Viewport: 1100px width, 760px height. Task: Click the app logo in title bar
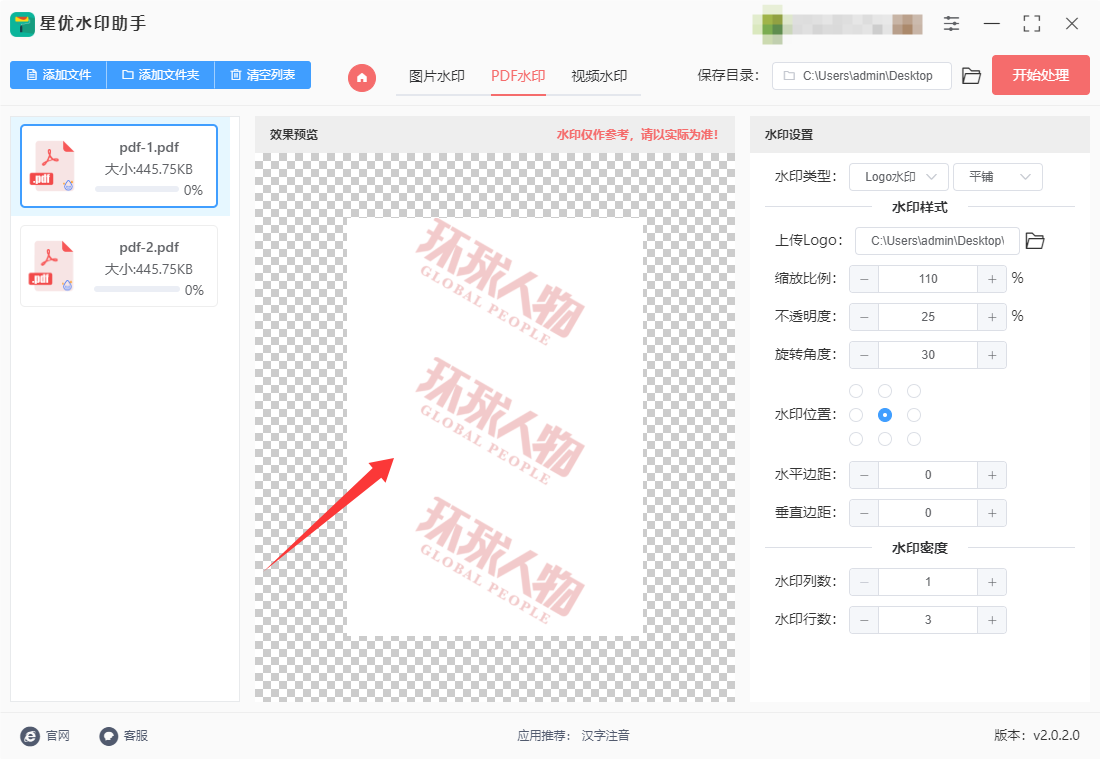click(22, 24)
